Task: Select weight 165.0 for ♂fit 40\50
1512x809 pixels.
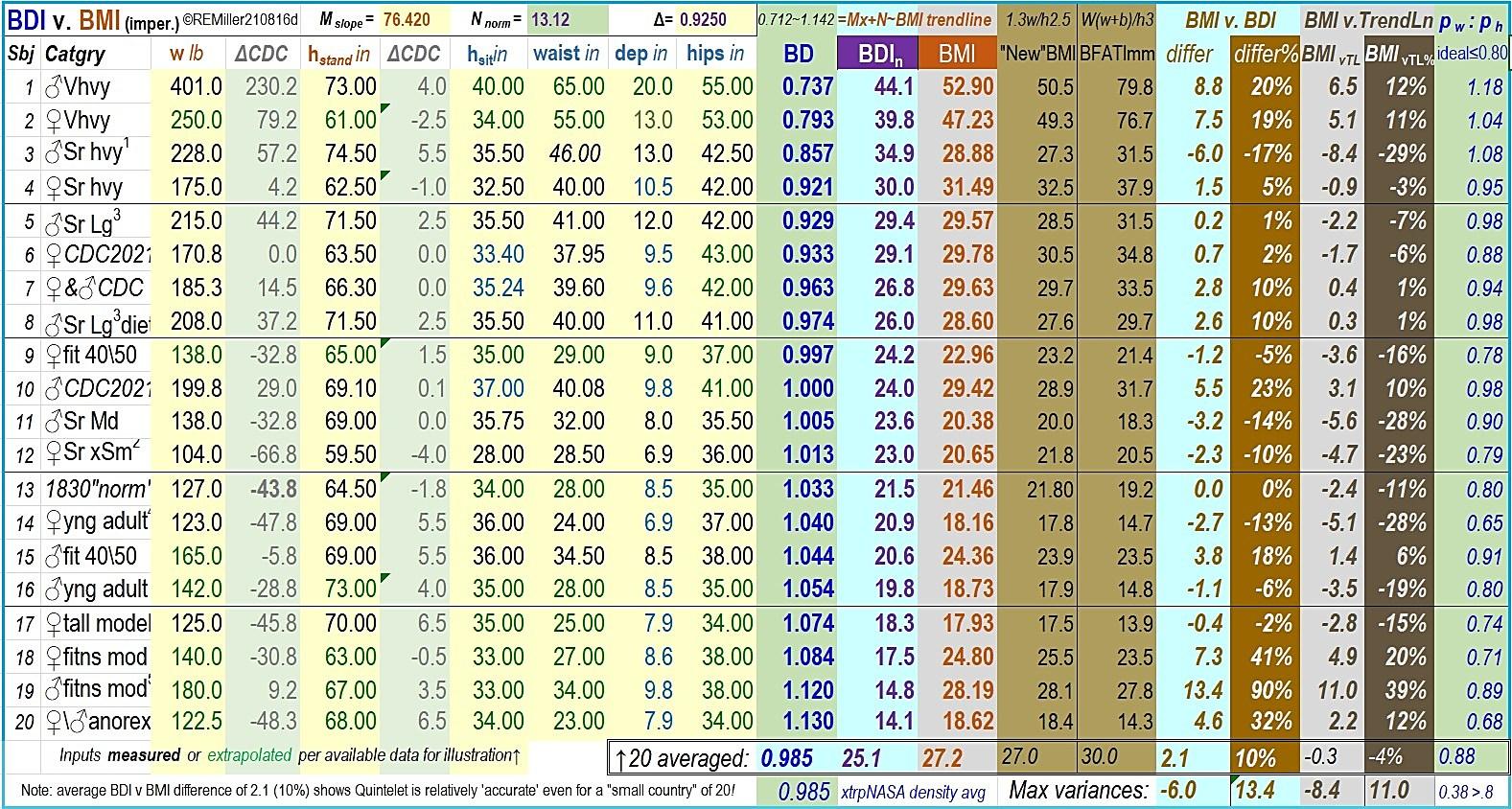Action: (197, 557)
